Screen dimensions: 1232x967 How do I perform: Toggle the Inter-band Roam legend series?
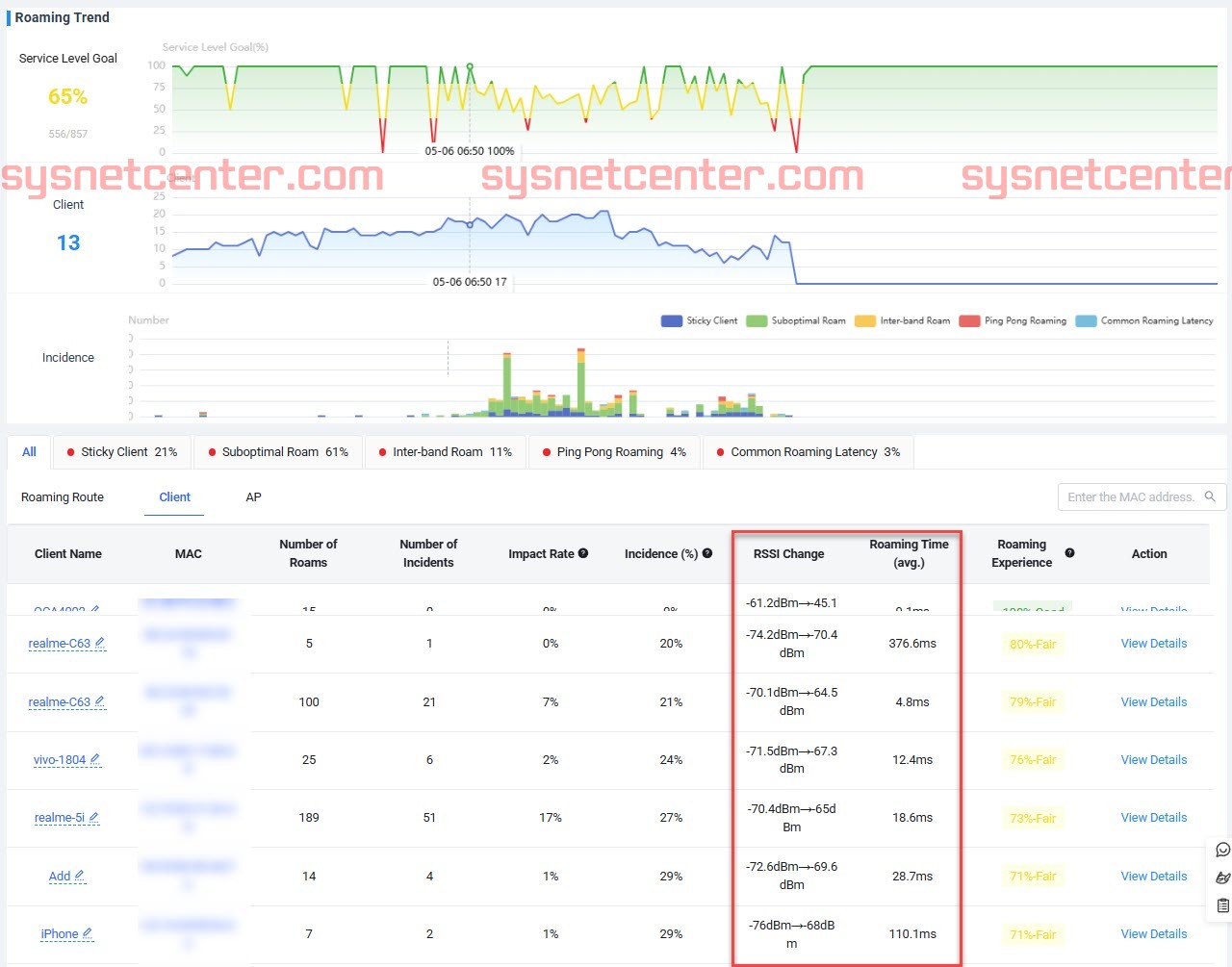tap(903, 320)
